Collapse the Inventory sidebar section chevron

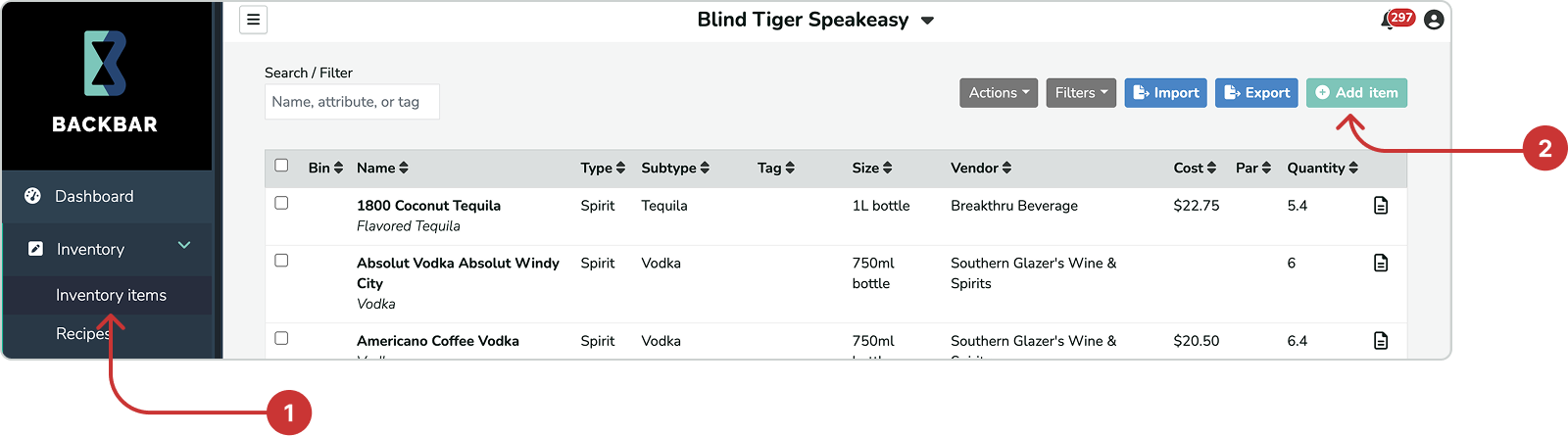[184, 245]
